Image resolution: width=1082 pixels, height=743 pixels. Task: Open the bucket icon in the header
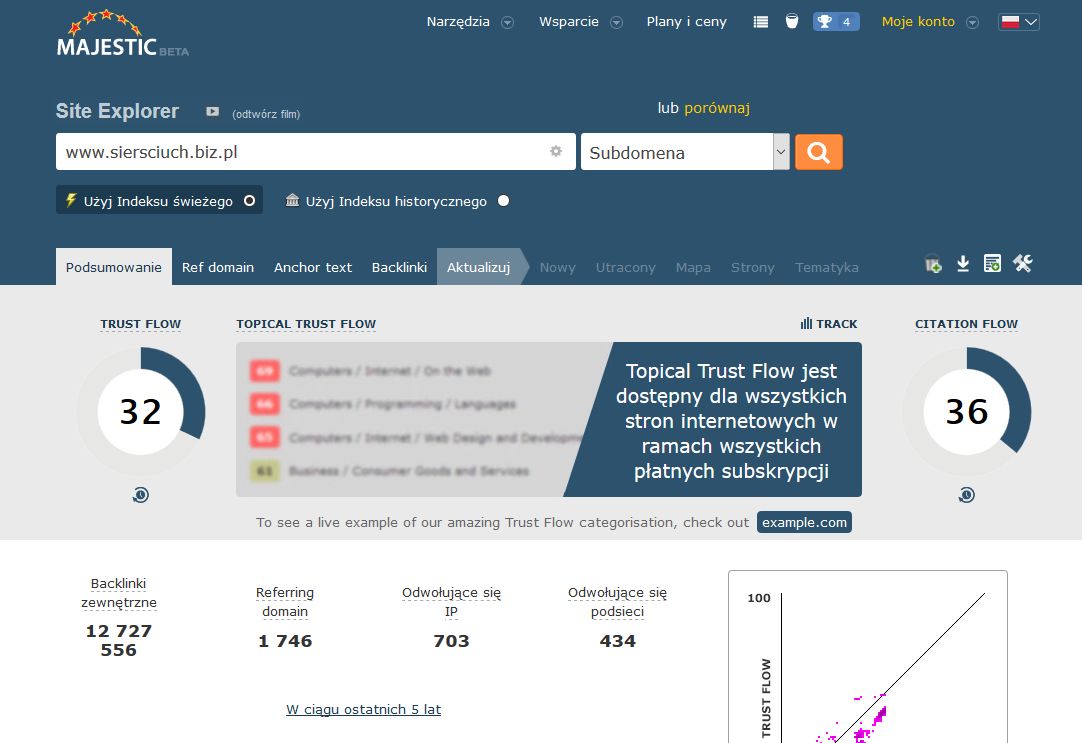coord(791,21)
